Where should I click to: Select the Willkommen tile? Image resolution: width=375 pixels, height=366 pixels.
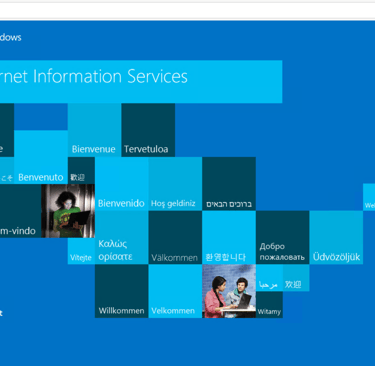point(122,291)
